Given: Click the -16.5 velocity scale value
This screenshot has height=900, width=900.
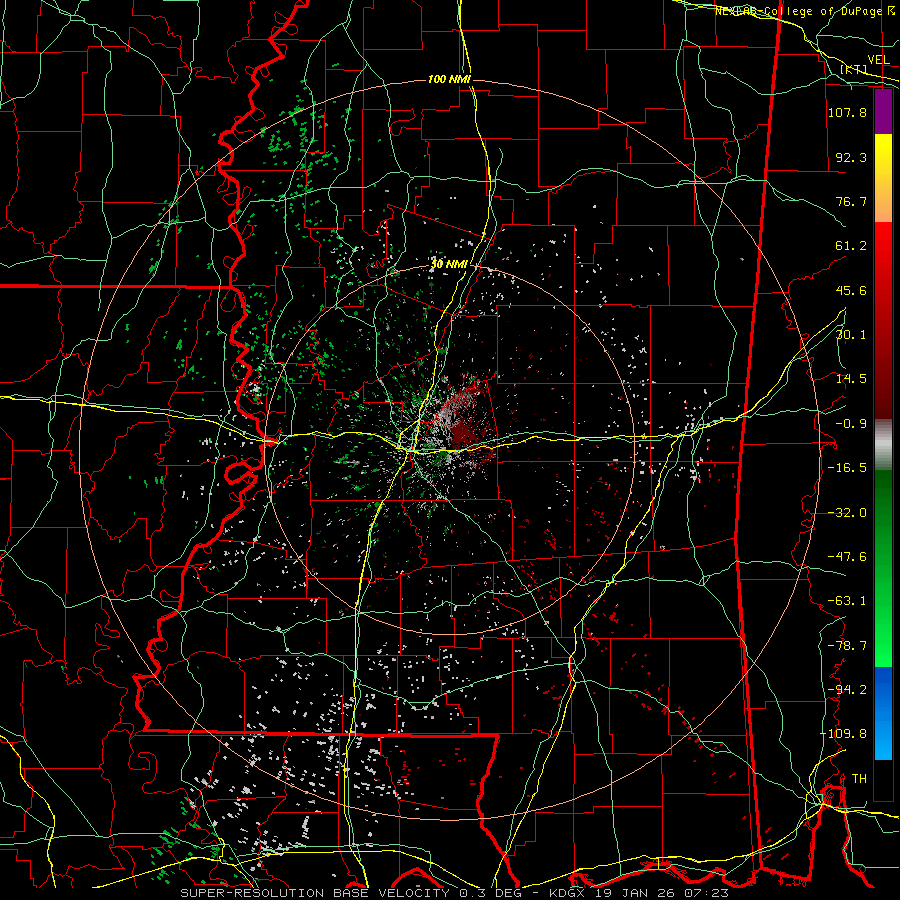Looking at the screenshot, I should 847,468.
